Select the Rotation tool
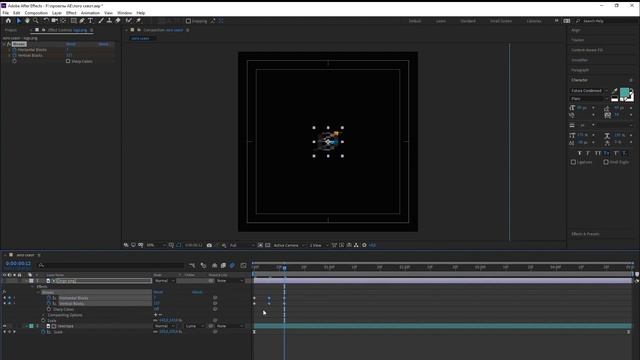The height and width of the screenshot is (360, 640). pos(46,20)
